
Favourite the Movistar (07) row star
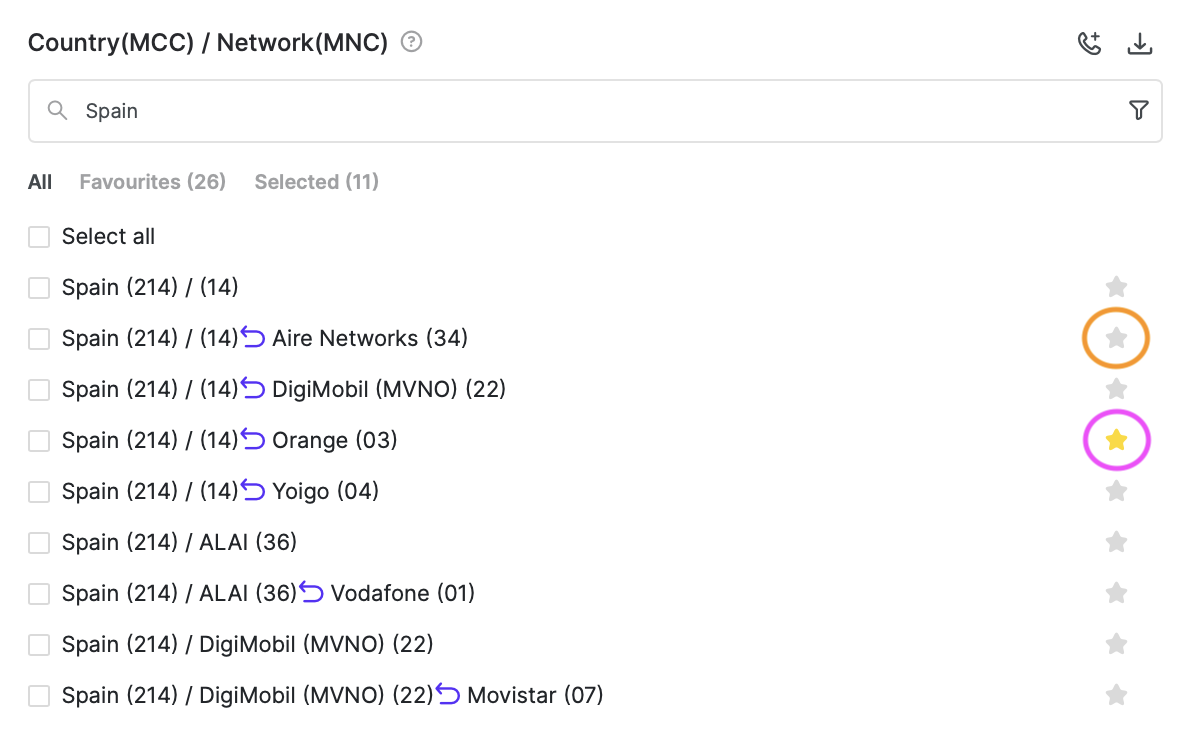(1116, 695)
